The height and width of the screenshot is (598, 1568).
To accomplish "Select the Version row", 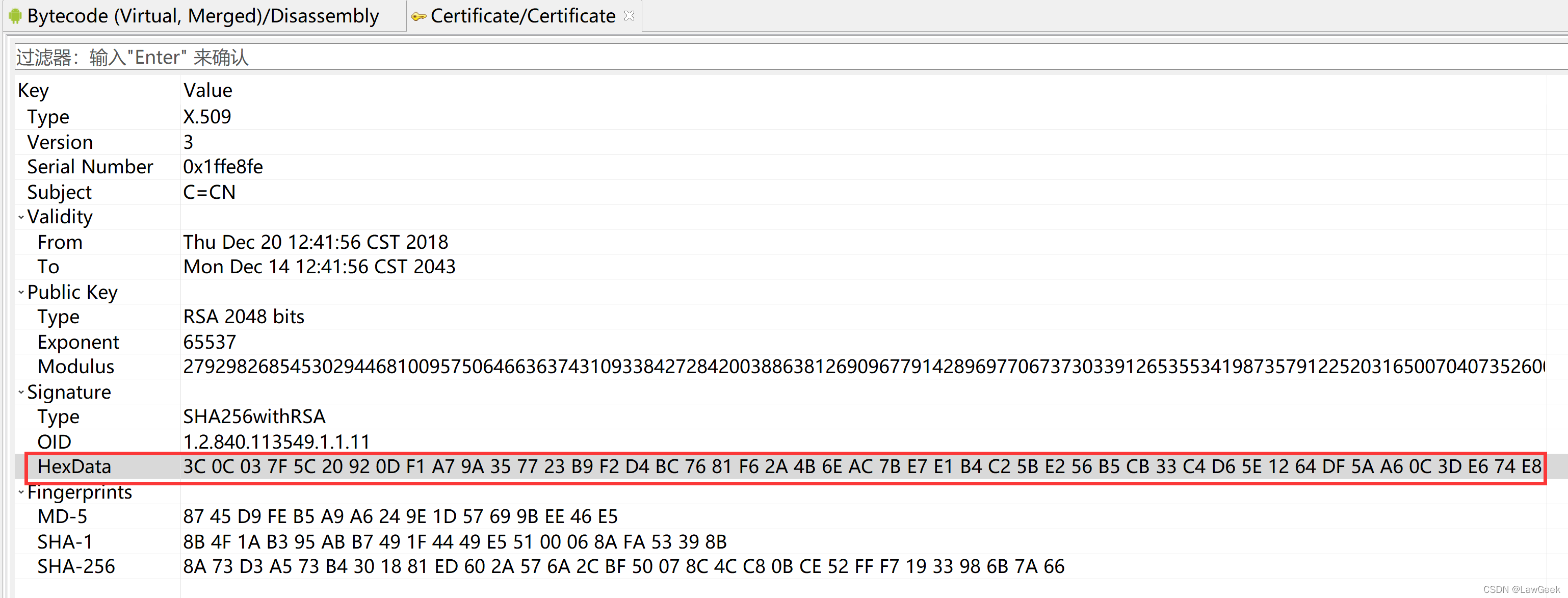I will click(780, 142).
